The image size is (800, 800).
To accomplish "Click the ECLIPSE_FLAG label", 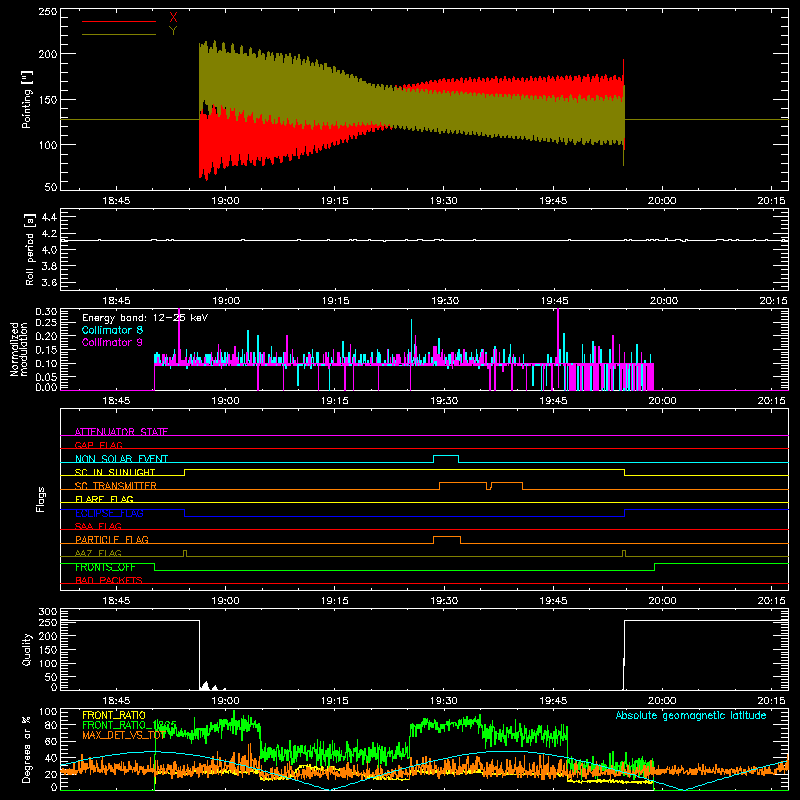I will pos(109,513).
